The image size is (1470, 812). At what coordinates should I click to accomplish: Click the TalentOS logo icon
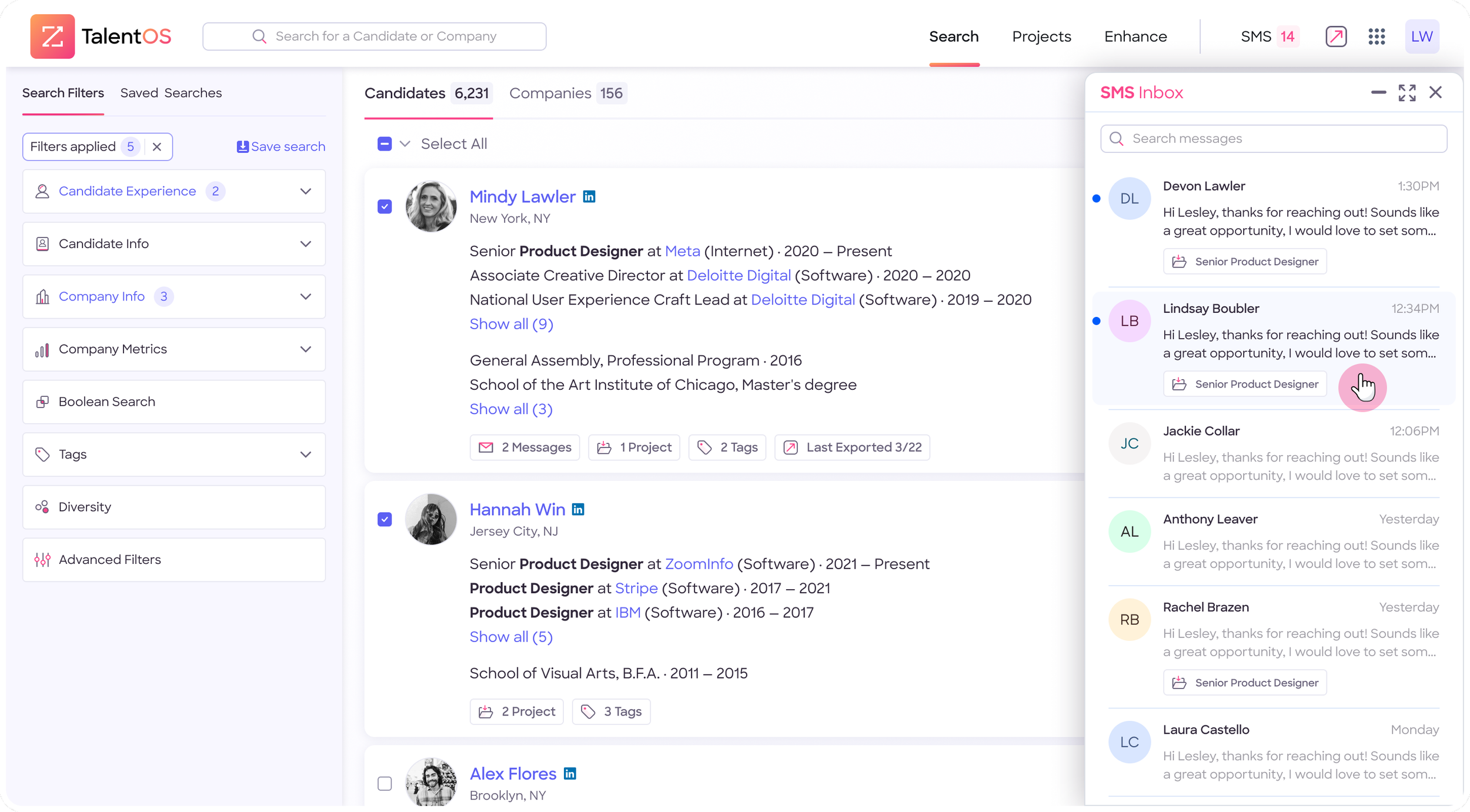point(52,36)
